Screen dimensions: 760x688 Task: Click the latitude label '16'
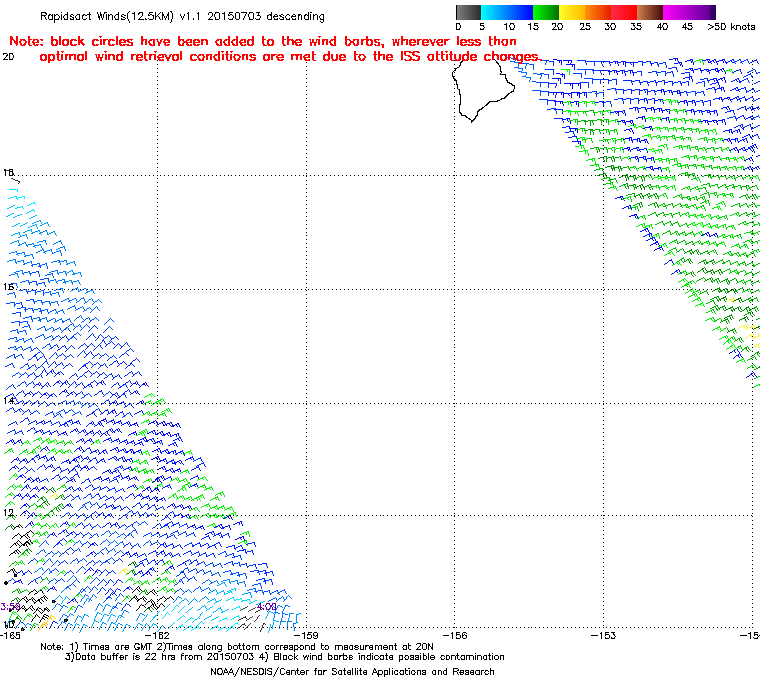pos(9,287)
